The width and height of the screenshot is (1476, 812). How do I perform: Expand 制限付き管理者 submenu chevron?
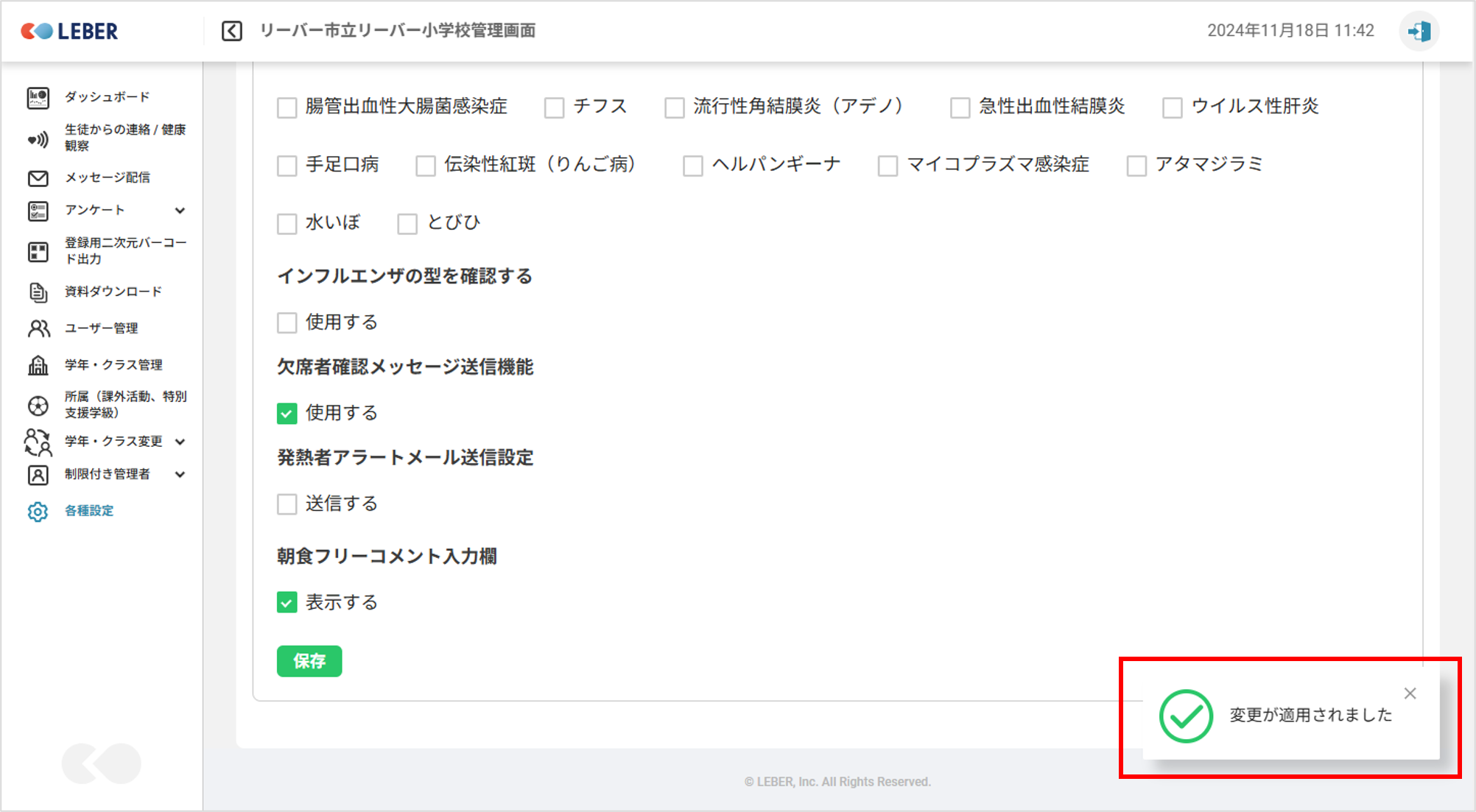180,475
